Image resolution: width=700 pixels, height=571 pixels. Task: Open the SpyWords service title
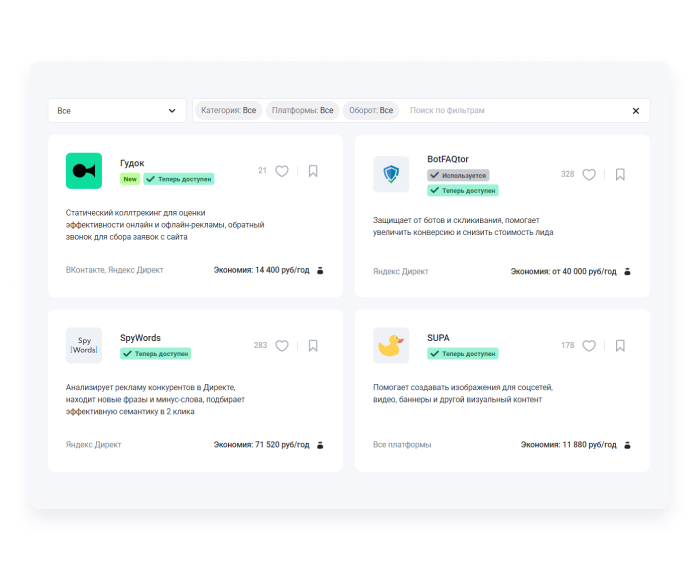click(x=140, y=338)
